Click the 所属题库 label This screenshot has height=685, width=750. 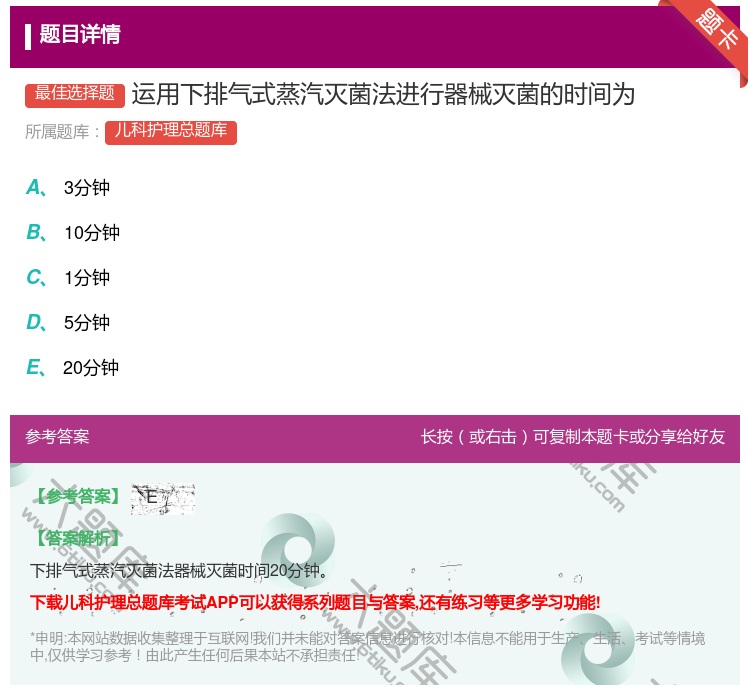pos(63,132)
